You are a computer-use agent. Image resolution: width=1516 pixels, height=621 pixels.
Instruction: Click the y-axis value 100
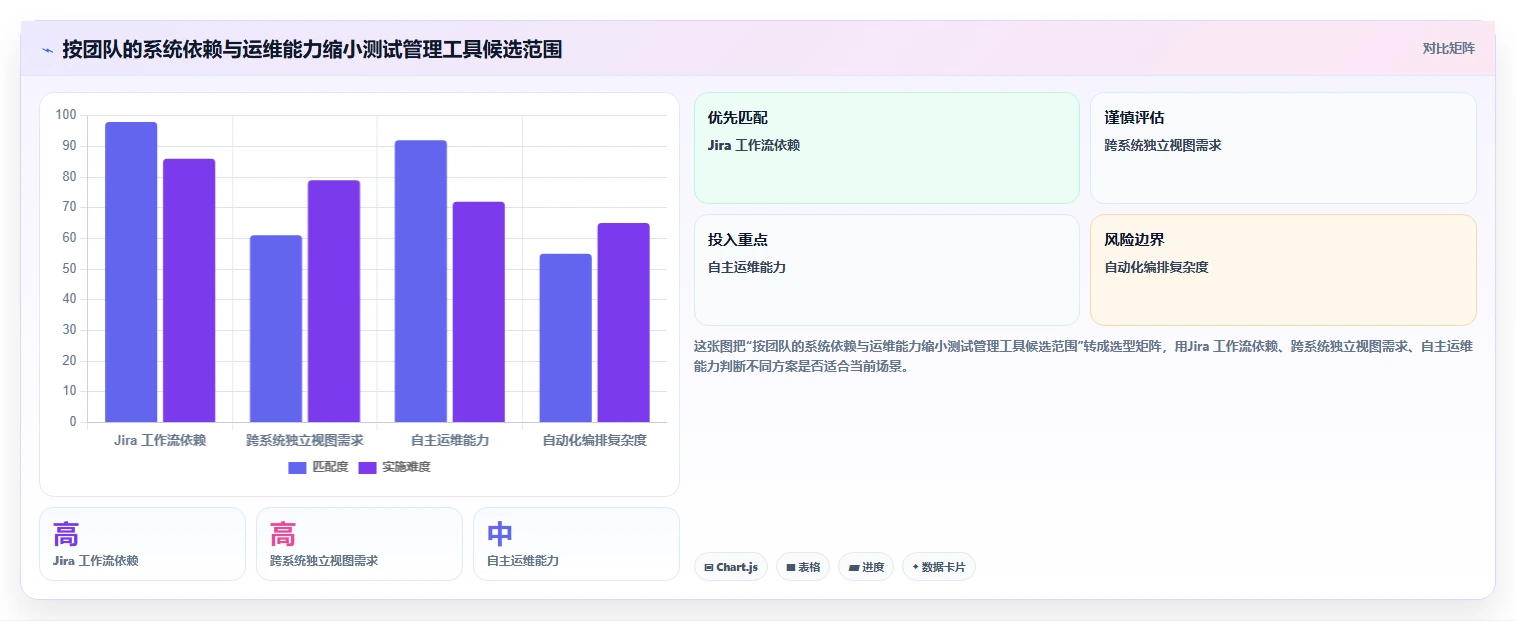tap(66, 115)
